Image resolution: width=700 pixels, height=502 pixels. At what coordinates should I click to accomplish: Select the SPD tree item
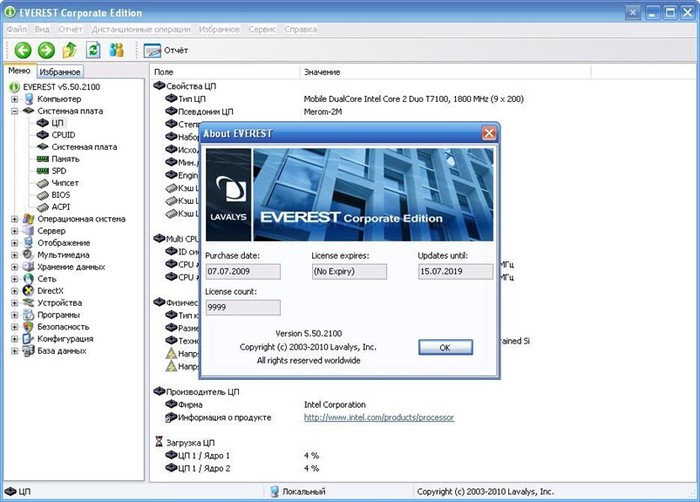(x=58, y=171)
